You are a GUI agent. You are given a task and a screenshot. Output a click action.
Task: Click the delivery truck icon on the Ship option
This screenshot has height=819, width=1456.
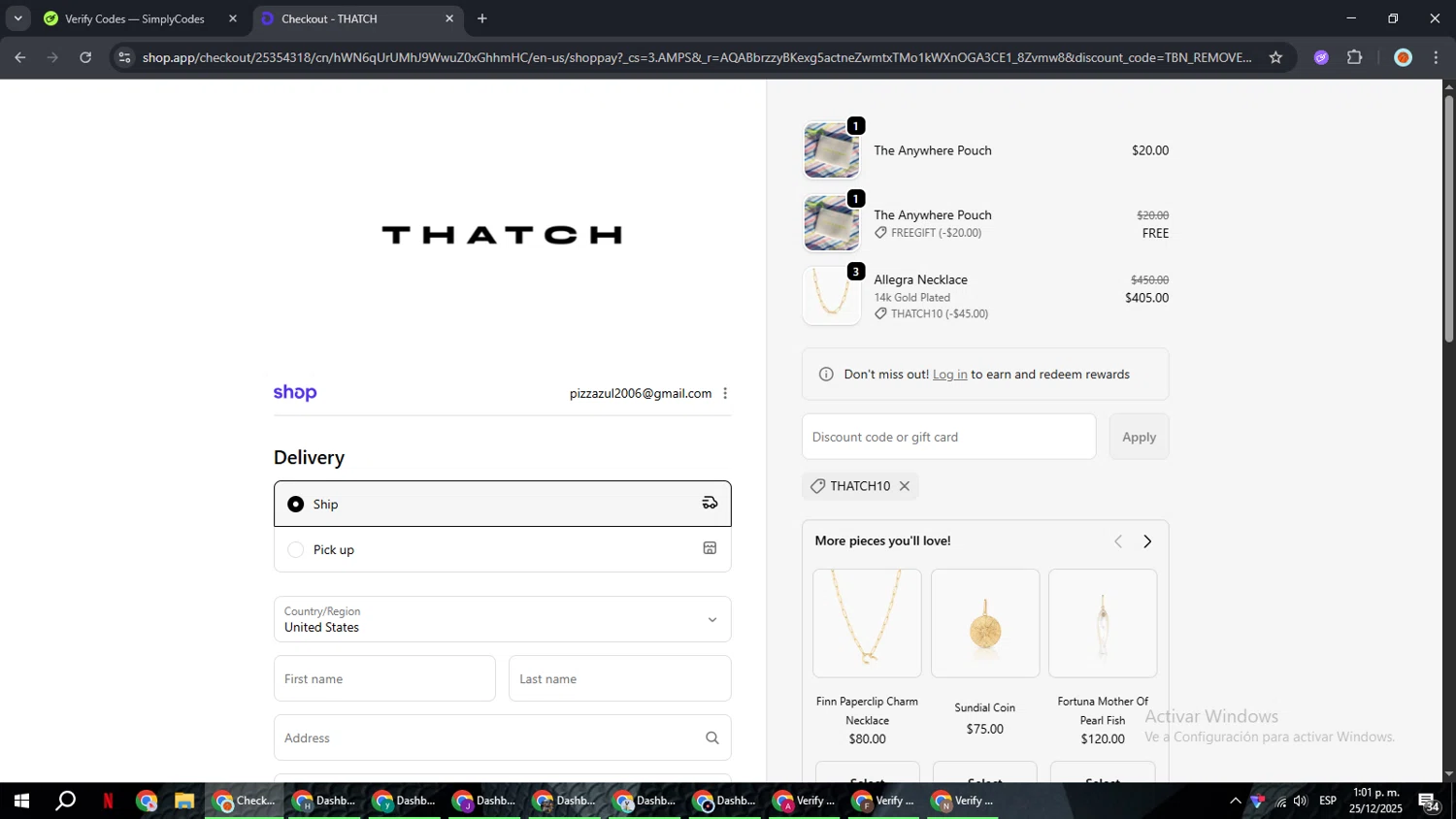[710, 503]
